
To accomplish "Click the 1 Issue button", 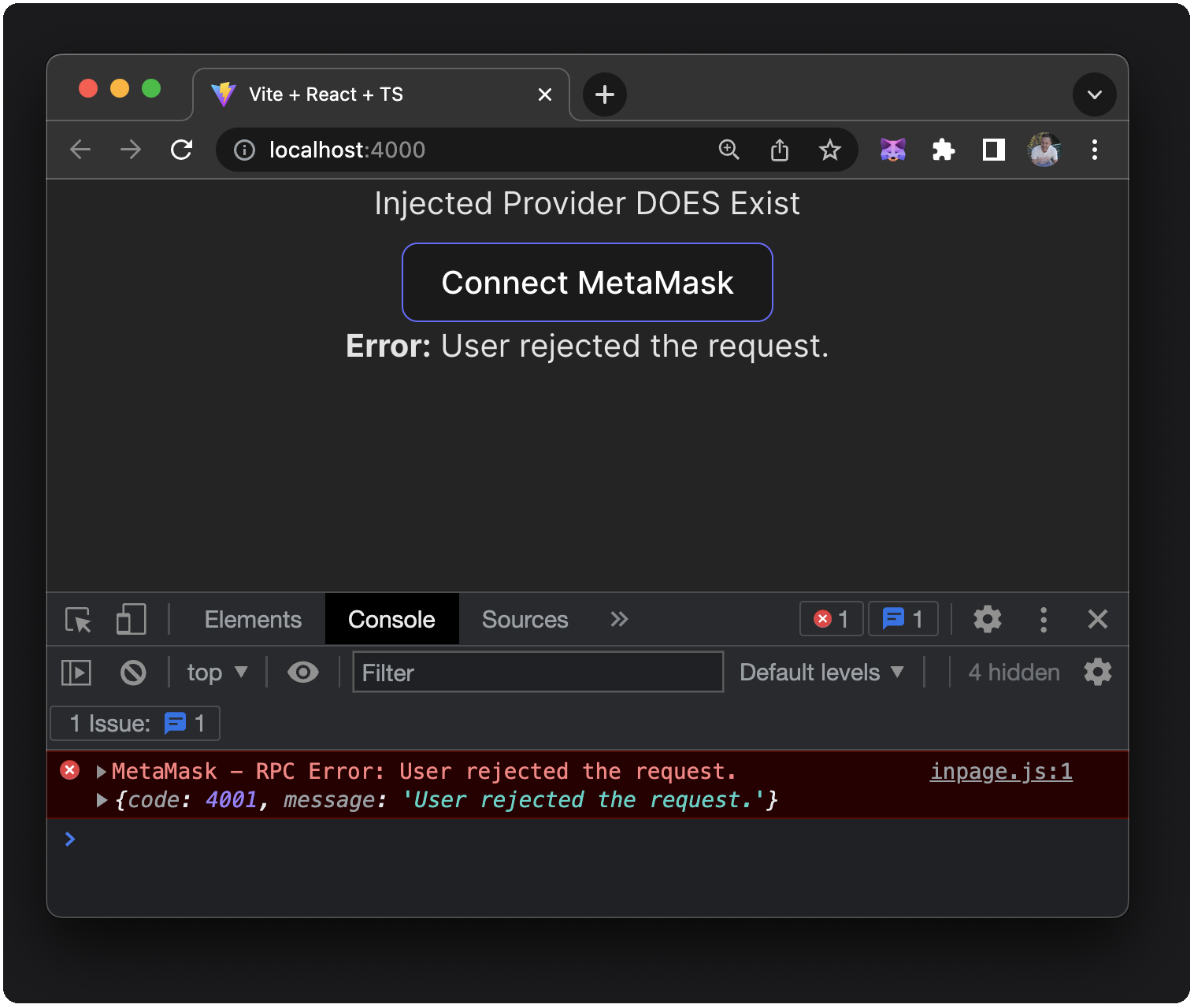I will click(135, 723).
